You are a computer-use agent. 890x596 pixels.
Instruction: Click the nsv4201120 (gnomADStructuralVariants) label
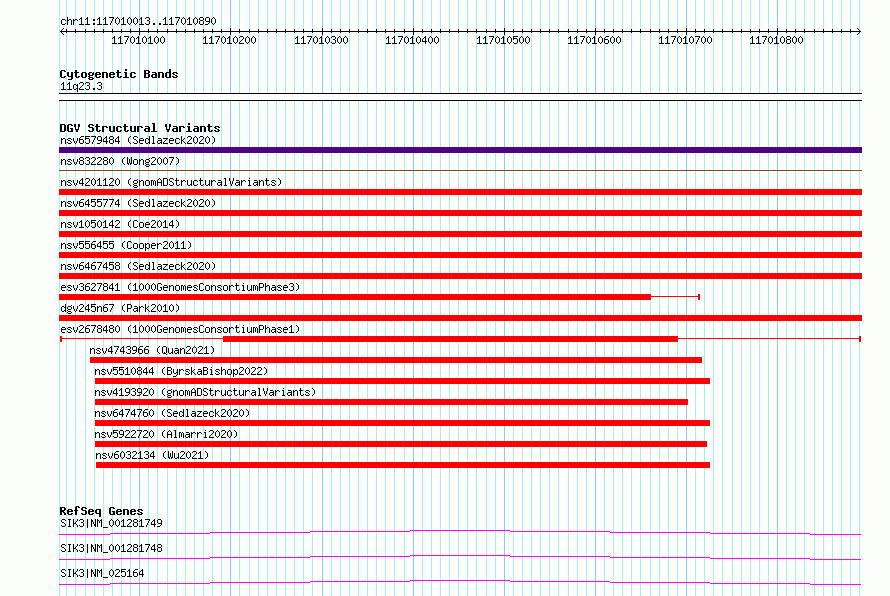point(171,182)
